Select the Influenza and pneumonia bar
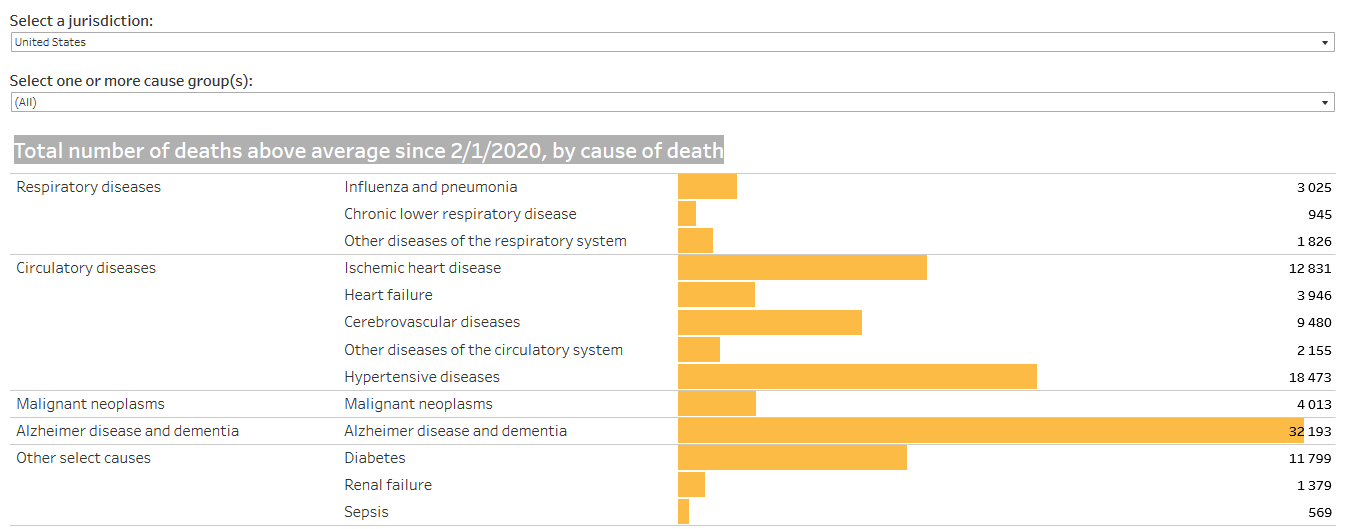 (x=707, y=187)
